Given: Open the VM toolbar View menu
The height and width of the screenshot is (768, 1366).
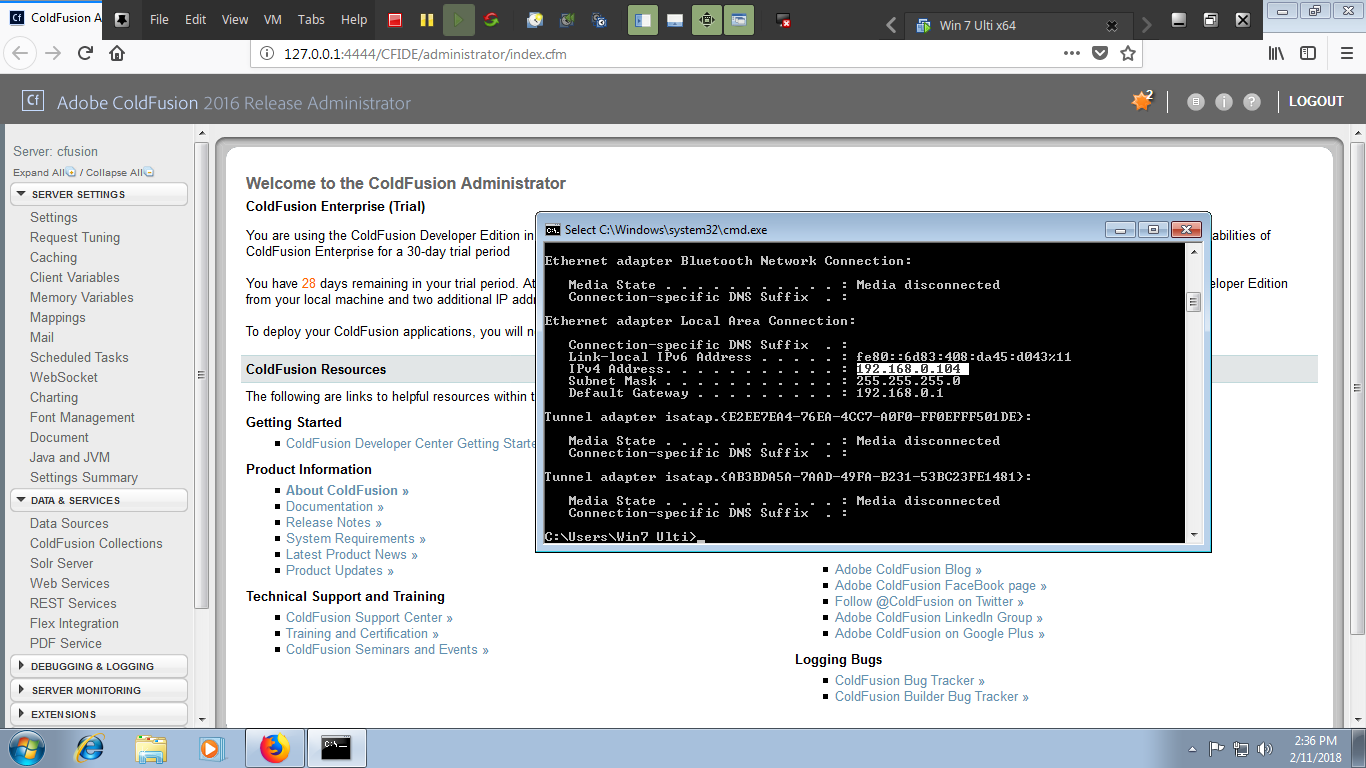Looking at the screenshot, I should 235,20.
